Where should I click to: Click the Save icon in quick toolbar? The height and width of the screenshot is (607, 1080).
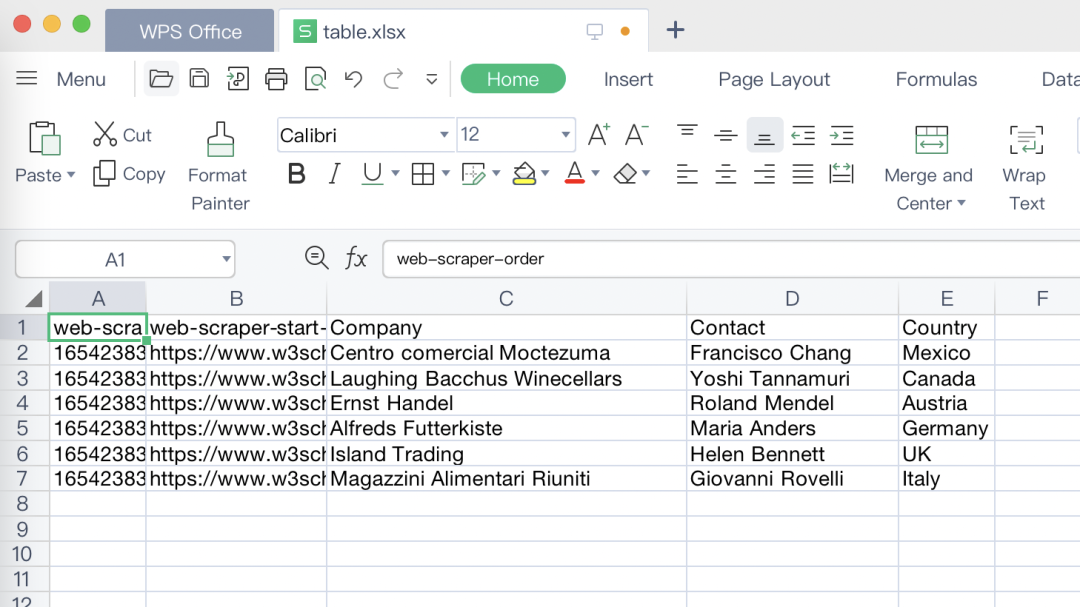click(200, 79)
